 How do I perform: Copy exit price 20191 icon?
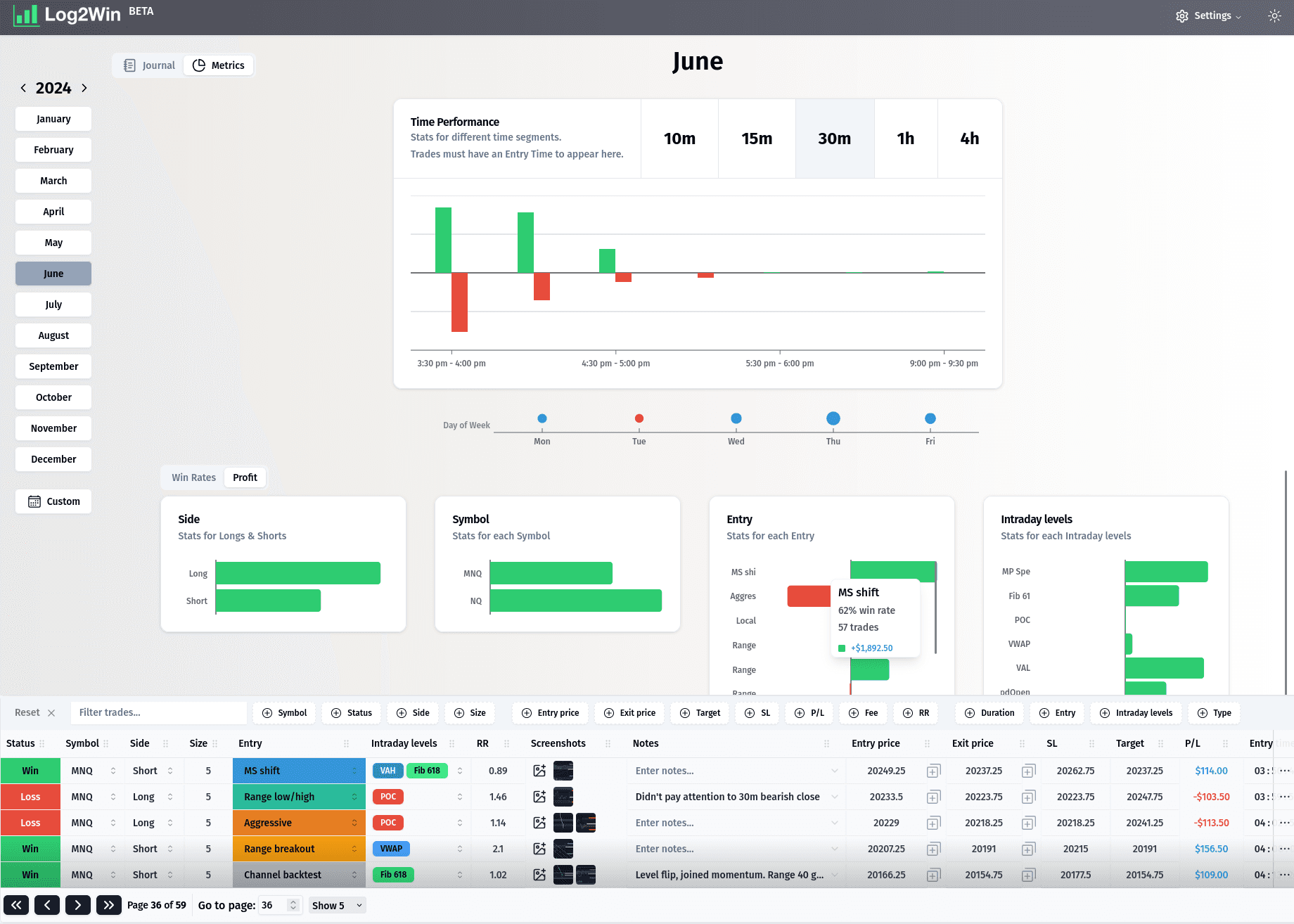coord(1028,849)
